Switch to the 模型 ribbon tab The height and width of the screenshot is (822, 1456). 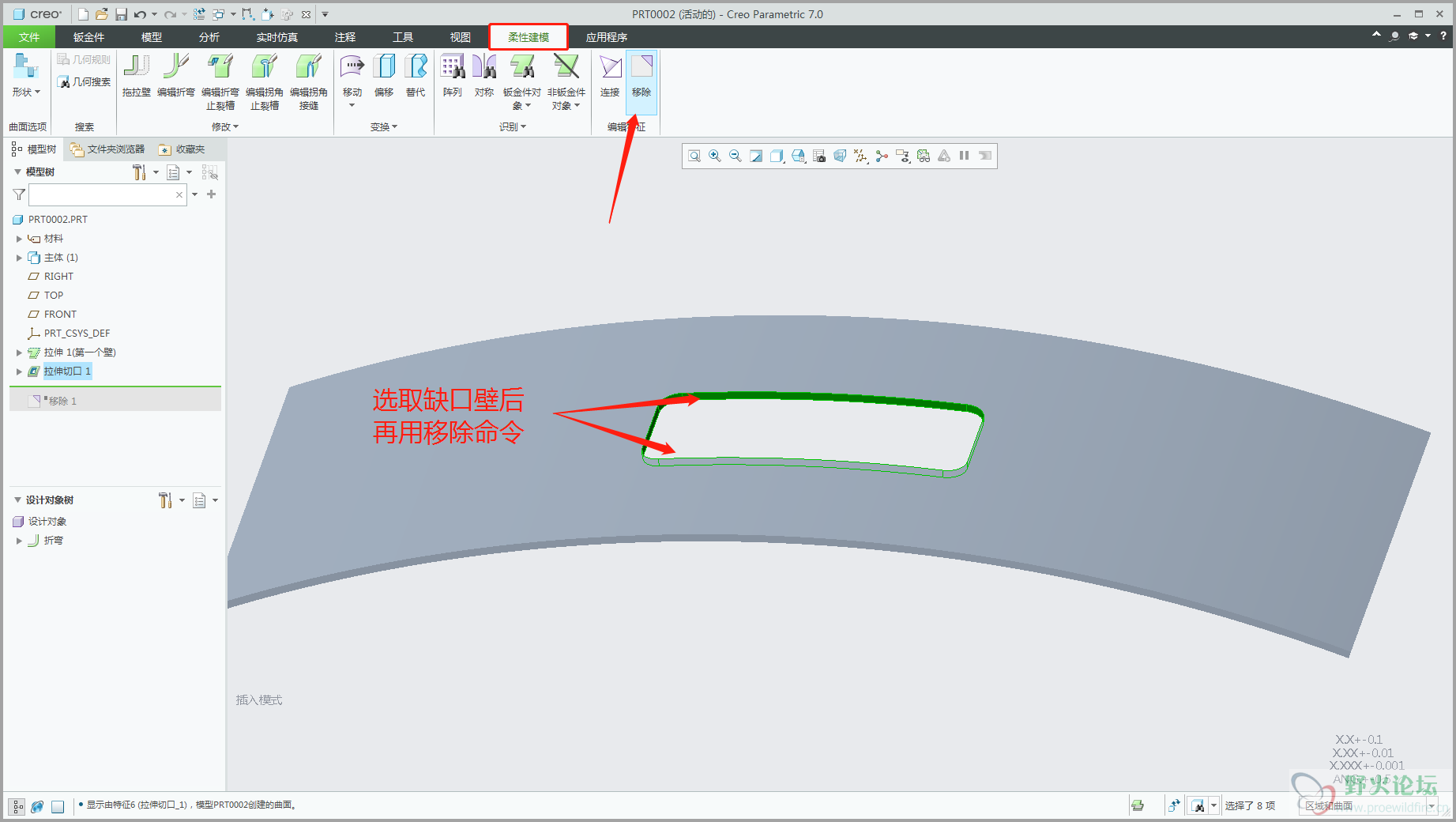152,37
